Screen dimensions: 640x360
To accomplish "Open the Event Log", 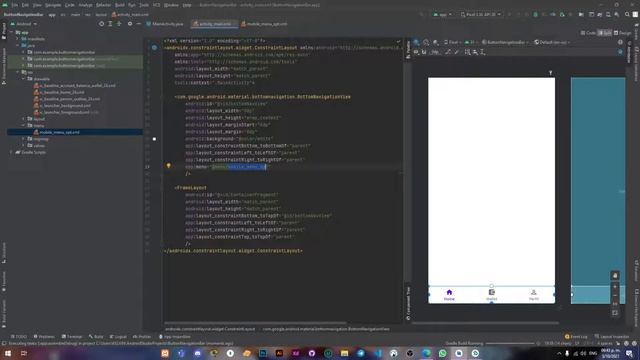I will pyautogui.click(x=576, y=337).
